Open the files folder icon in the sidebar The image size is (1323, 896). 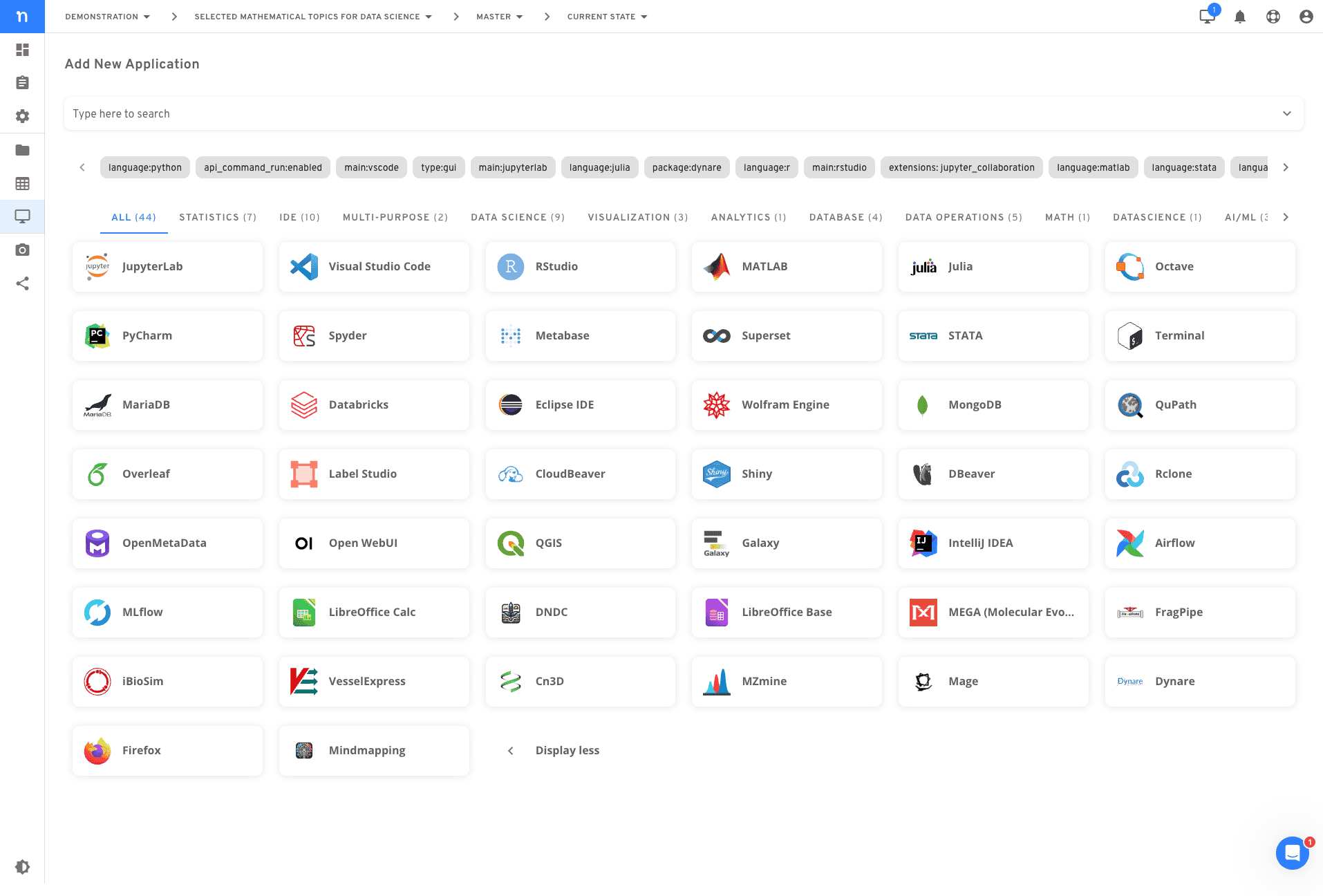coord(22,150)
